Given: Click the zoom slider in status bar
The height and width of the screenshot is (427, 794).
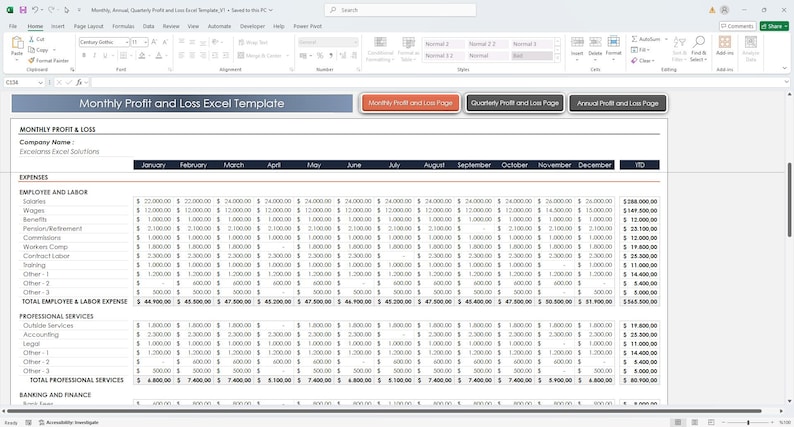Looking at the screenshot, I should (x=748, y=422).
